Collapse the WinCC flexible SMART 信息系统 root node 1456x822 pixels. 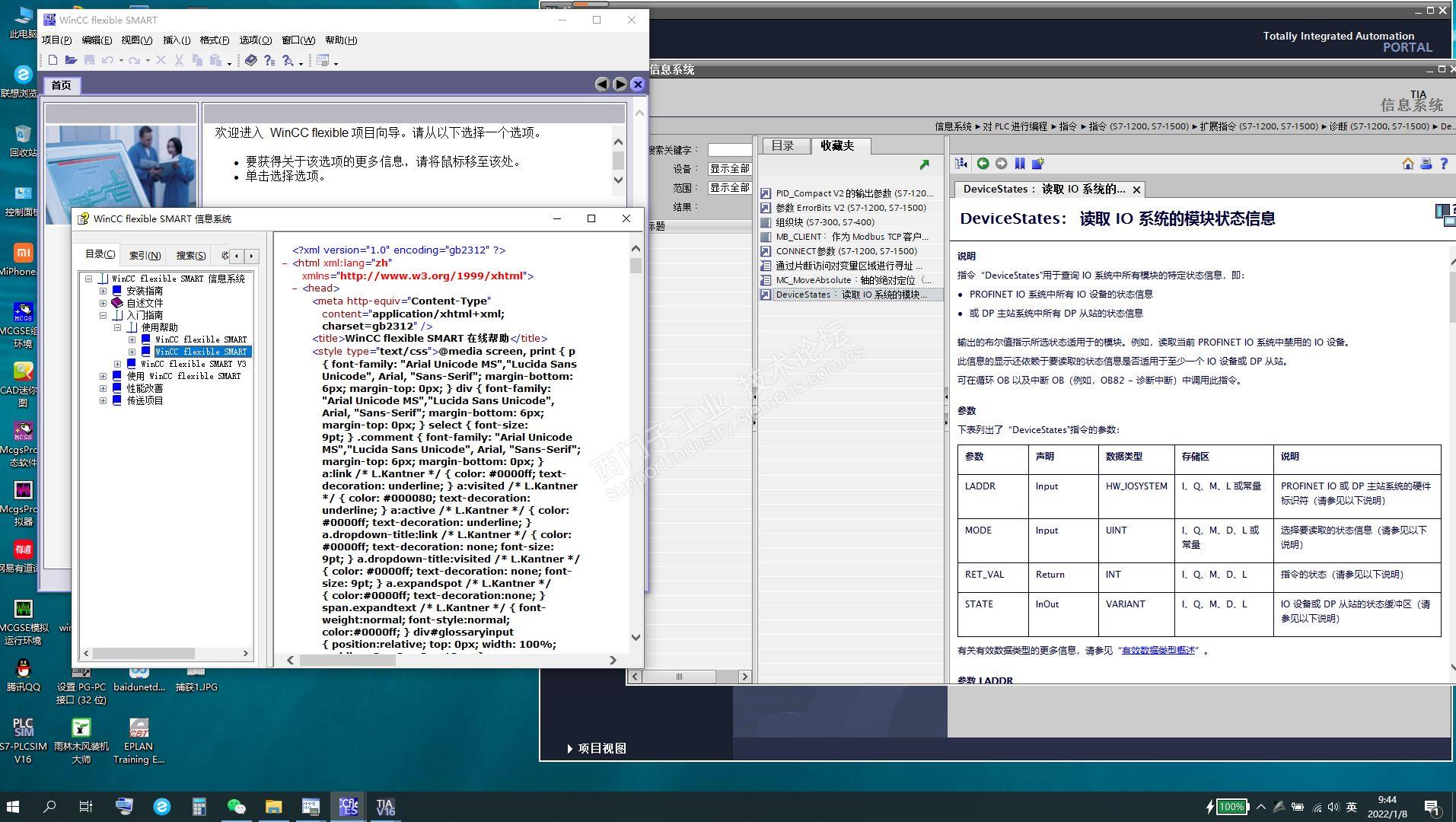point(89,279)
